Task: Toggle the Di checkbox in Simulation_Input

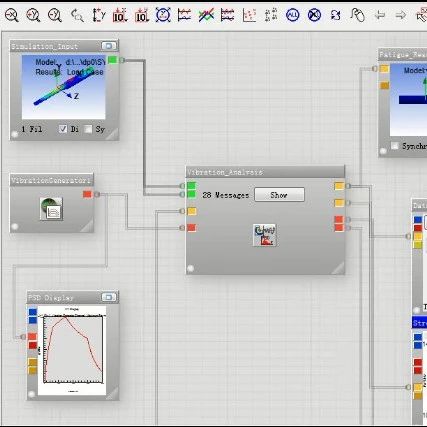Action: point(63,129)
